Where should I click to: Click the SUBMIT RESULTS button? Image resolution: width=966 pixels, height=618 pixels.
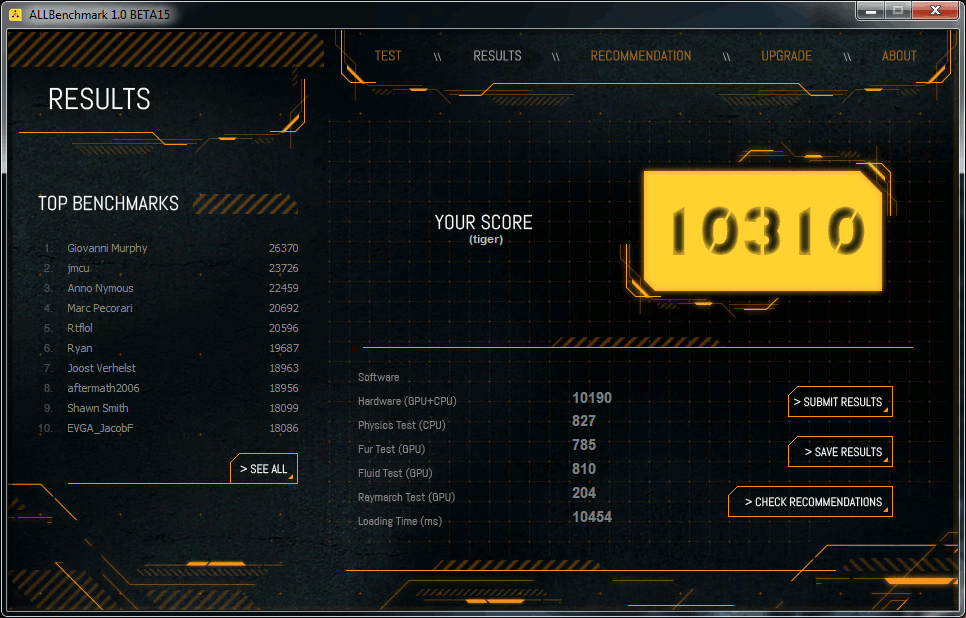840,402
